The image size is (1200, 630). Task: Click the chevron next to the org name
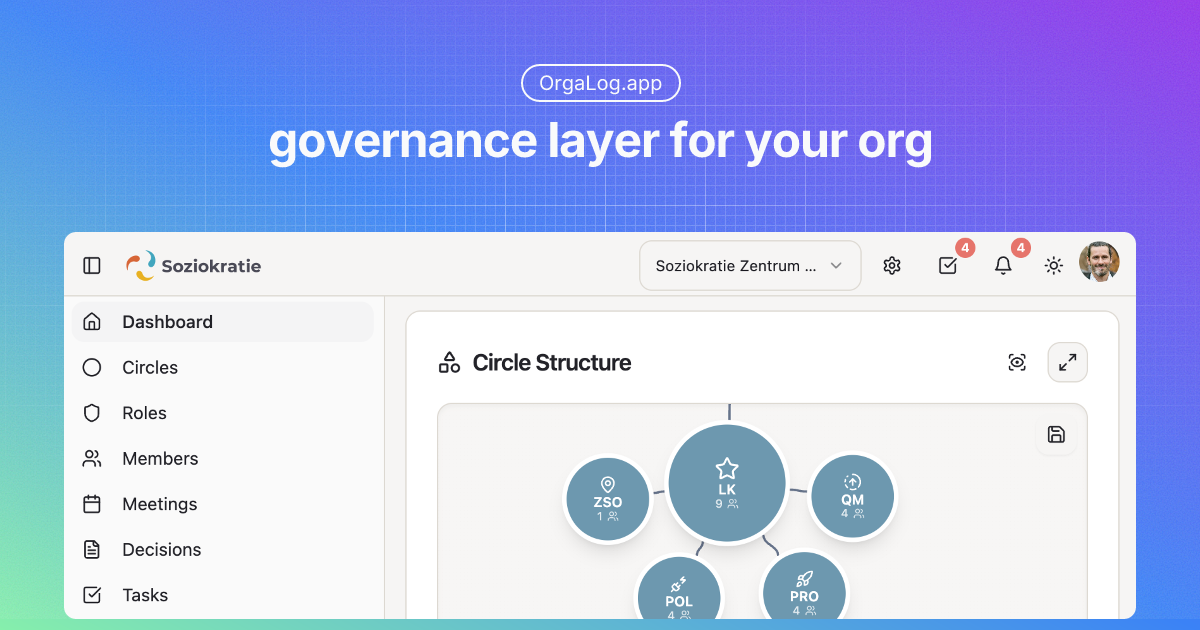click(x=836, y=266)
